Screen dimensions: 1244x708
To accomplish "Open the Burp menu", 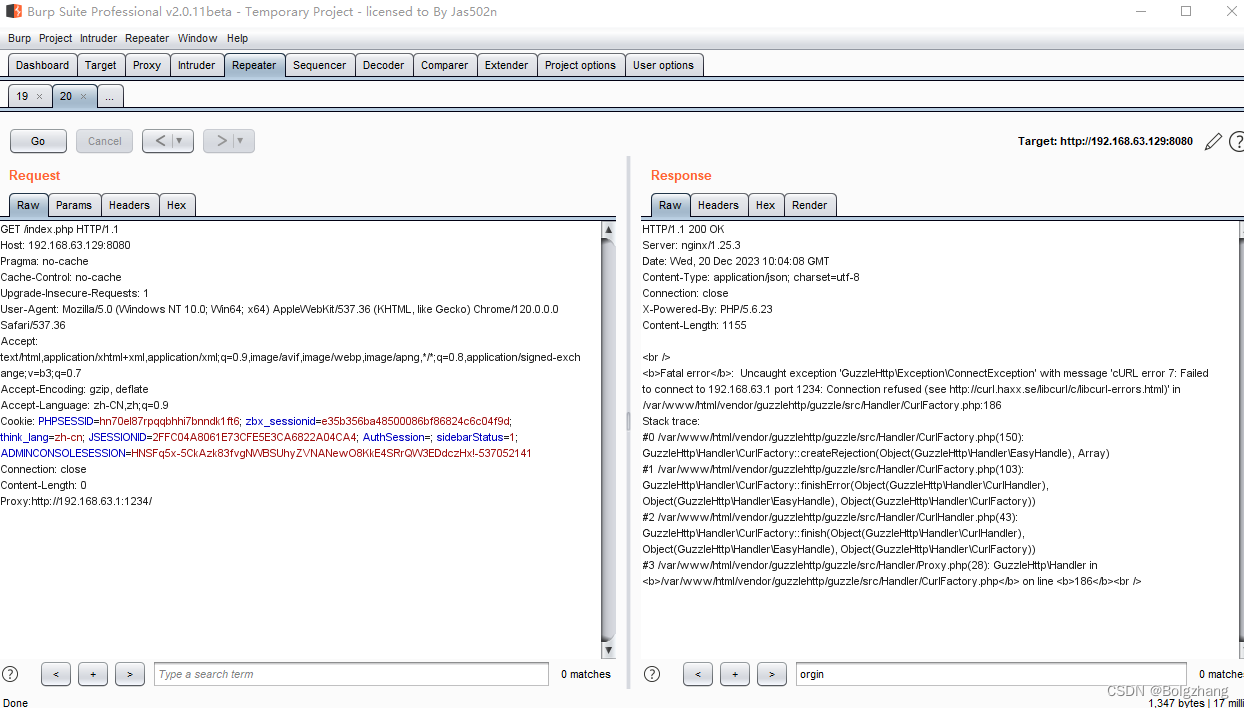I will (x=20, y=38).
